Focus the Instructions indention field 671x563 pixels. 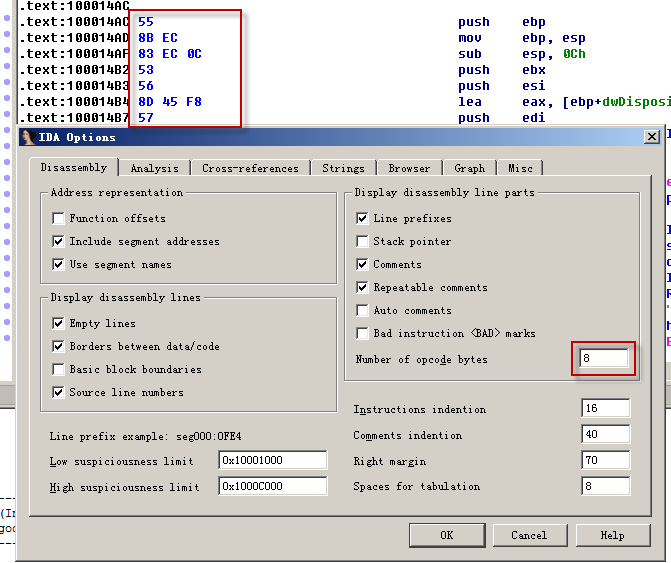coord(606,408)
